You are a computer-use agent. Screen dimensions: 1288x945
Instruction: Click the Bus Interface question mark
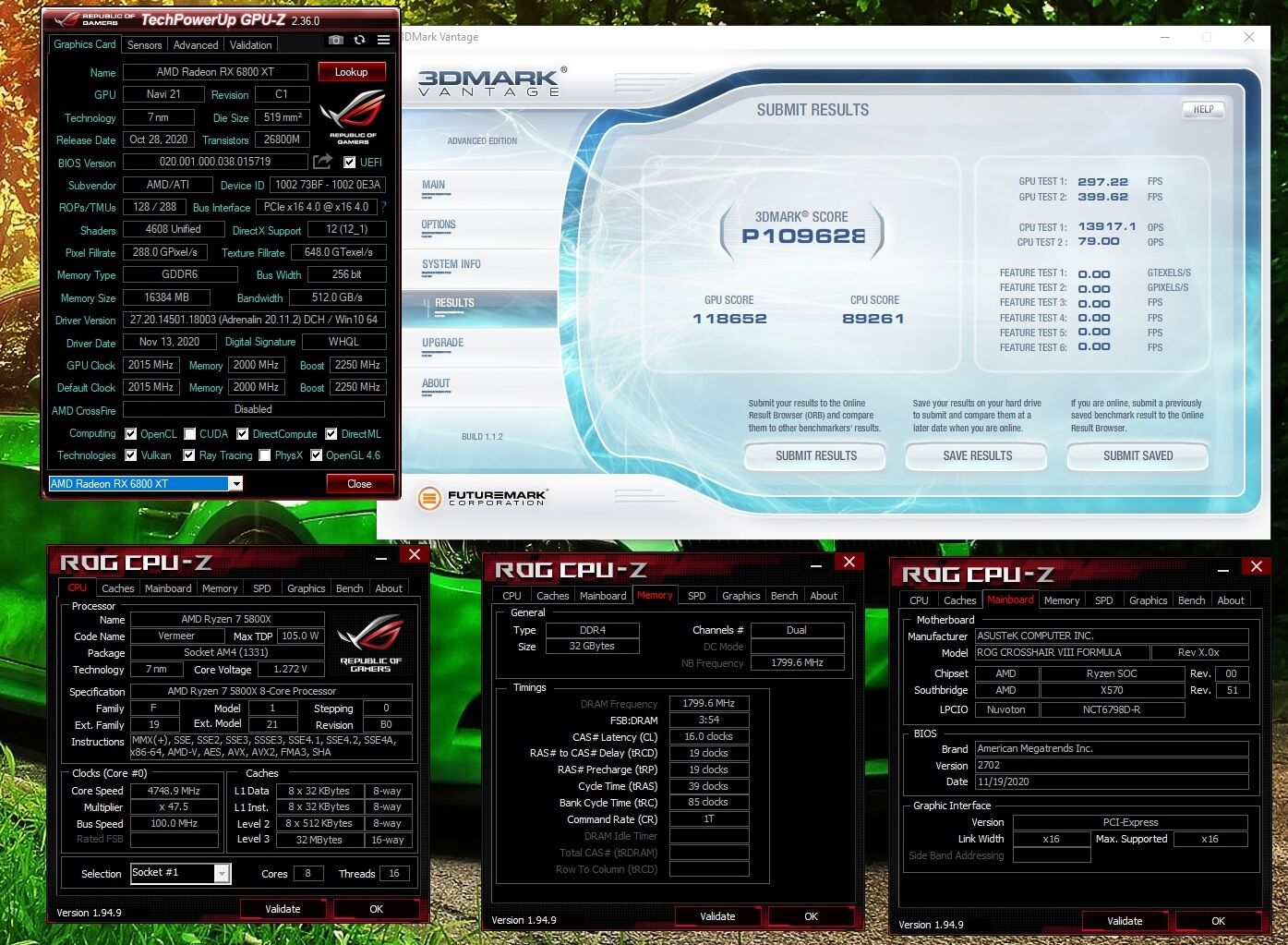tap(383, 207)
